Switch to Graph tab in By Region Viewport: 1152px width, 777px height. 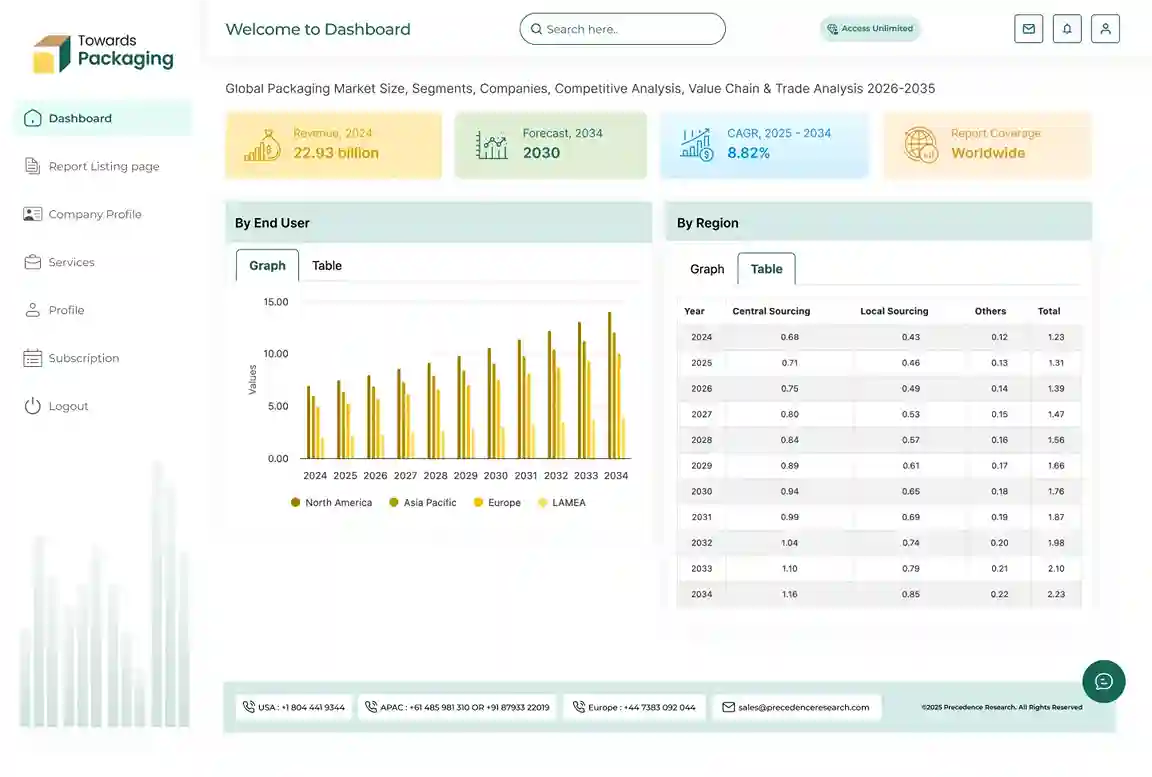(x=707, y=269)
